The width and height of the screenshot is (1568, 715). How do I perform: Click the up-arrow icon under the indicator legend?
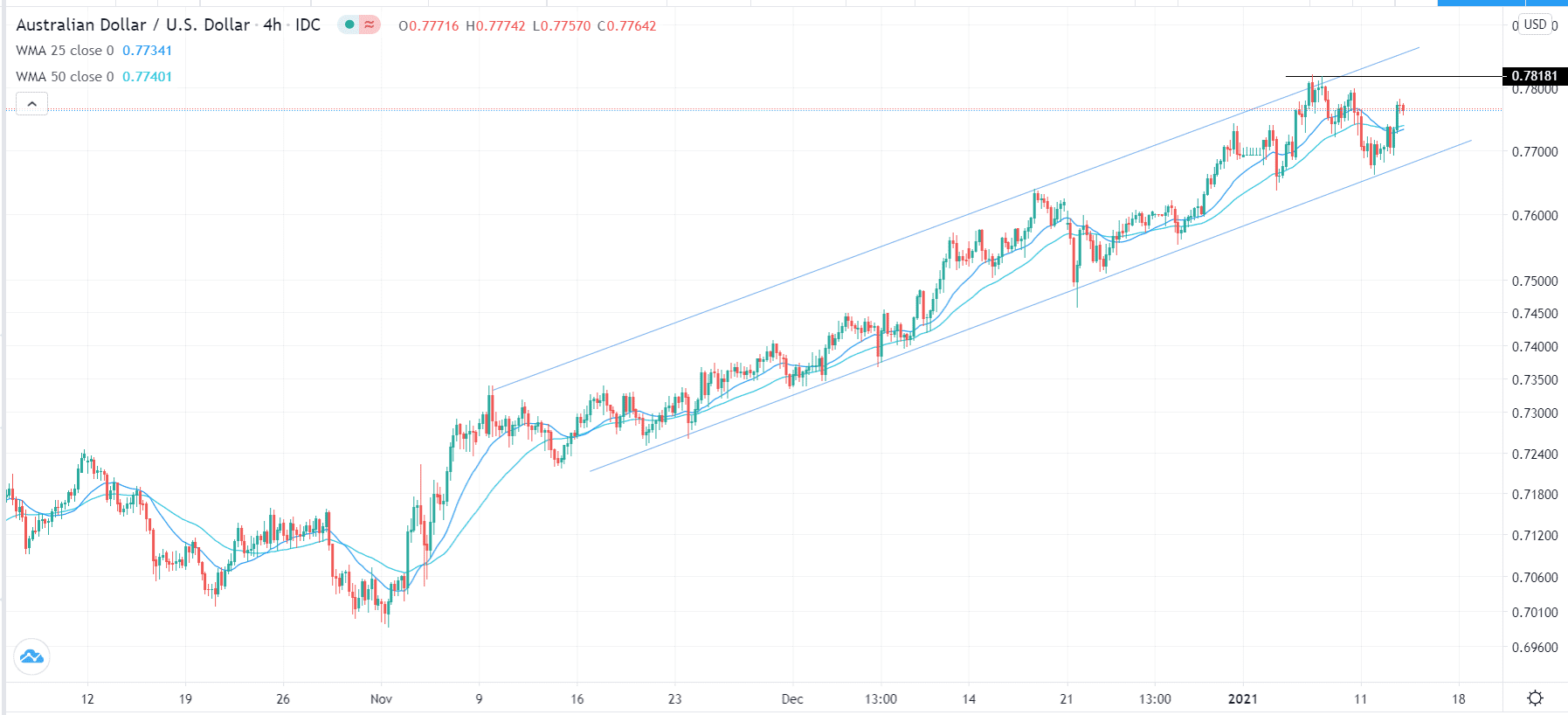[x=31, y=103]
